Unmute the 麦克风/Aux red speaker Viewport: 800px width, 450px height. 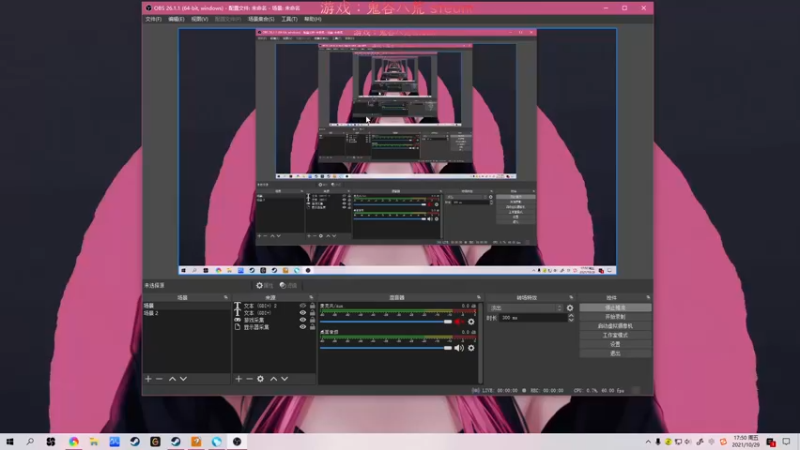pos(459,322)
